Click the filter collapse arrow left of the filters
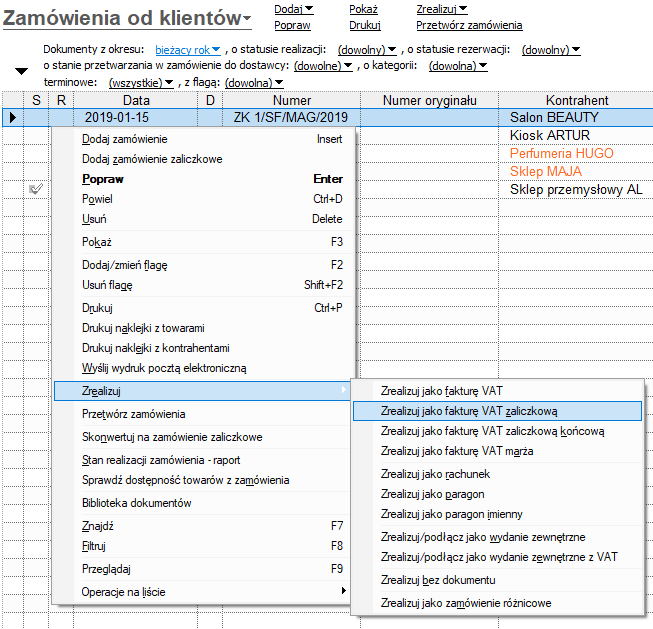 [x=21, y=71]
